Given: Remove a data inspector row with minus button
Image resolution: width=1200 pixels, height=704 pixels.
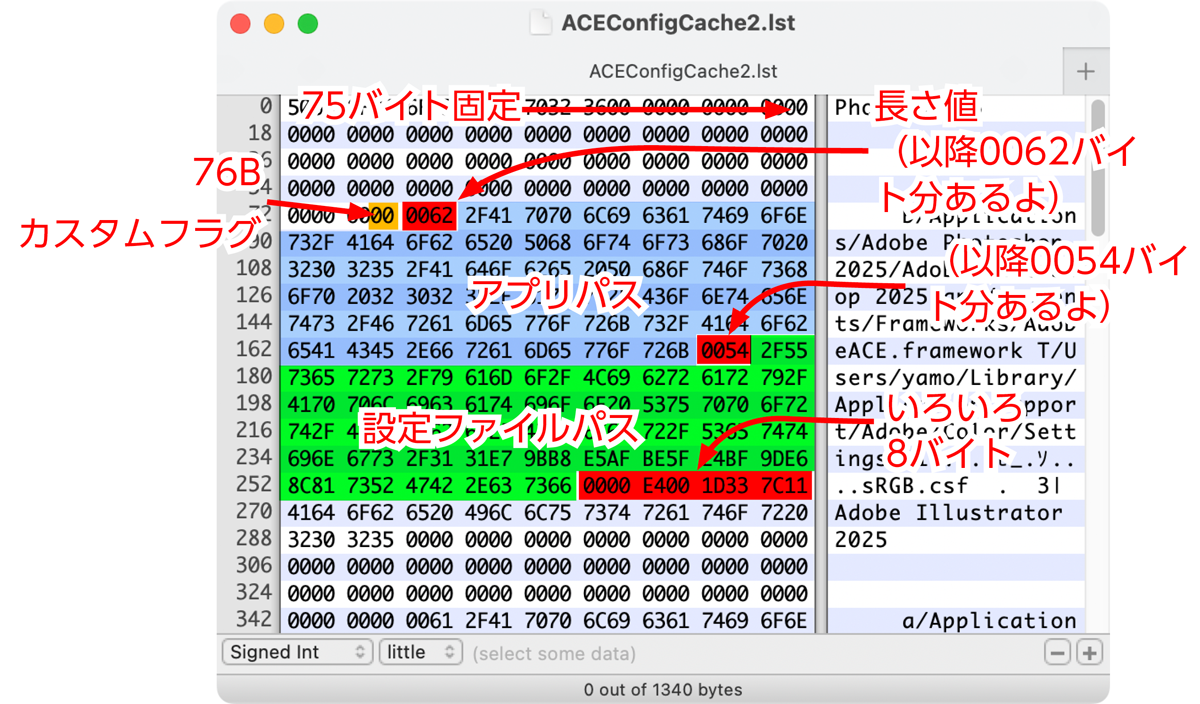Looking at the screenshot, I should coord(1057,653).
